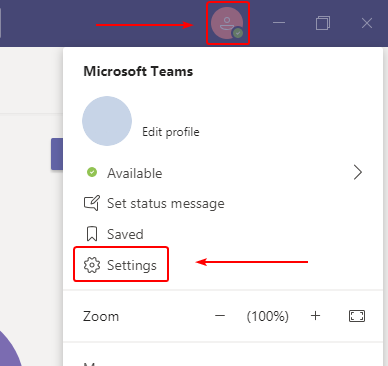This screenshot has height=366, width=388.
Task: Expand the status chevron next to Available
Action: (358, 172)
